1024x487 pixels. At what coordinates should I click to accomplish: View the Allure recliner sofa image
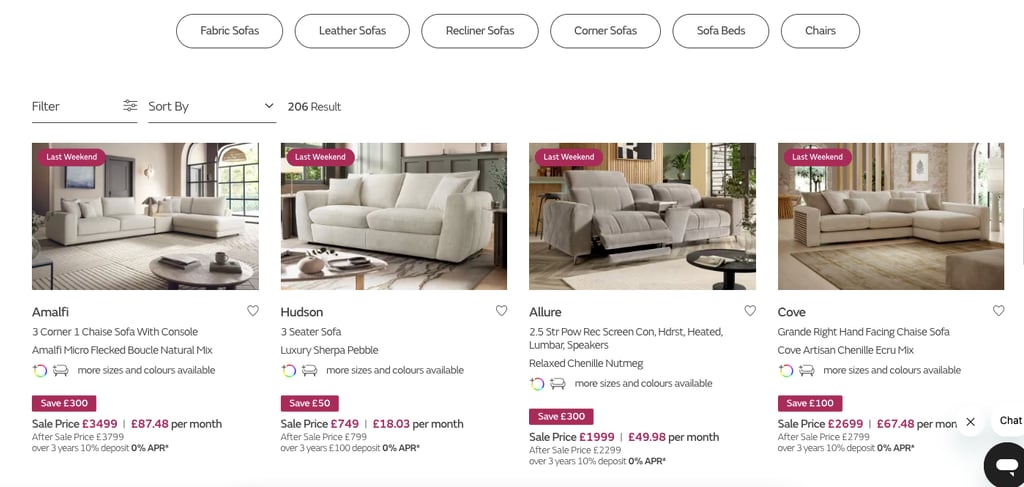click(642, 216)
